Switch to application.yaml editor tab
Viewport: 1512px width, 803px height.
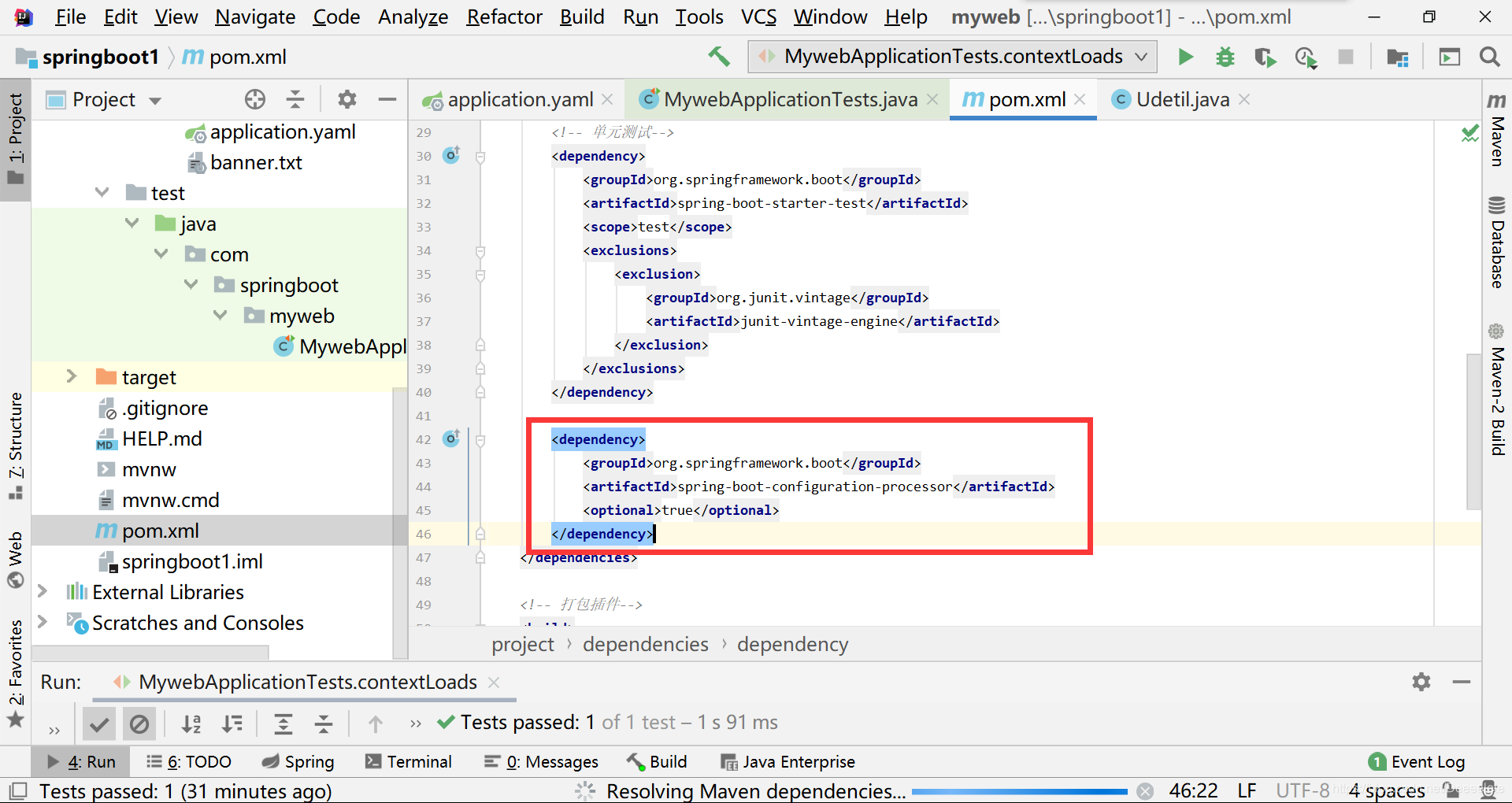[519, 100]
